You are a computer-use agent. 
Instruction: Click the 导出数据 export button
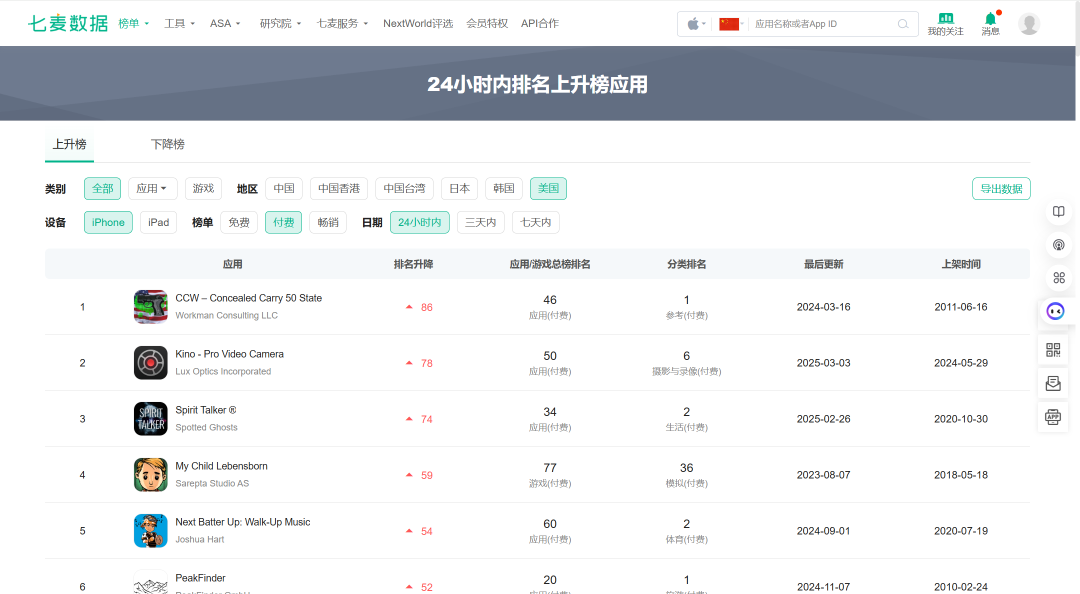[1001, 188]
